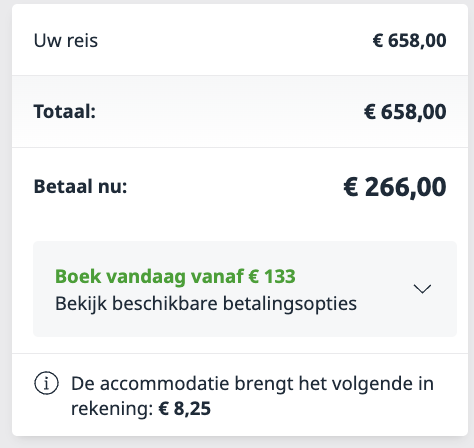474x448 pixels.
Task: Click the € 658,00 price next to Uw reis
Action: point(409,41)
